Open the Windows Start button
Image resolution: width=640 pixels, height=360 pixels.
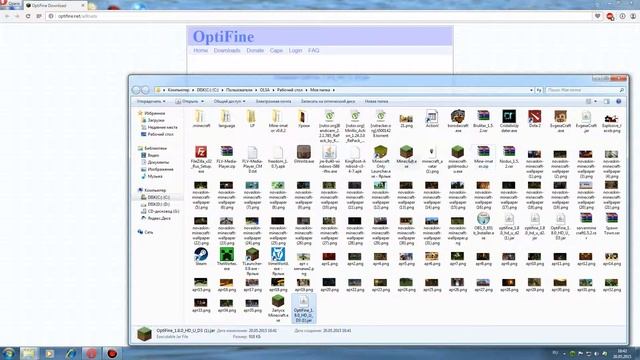8,353
